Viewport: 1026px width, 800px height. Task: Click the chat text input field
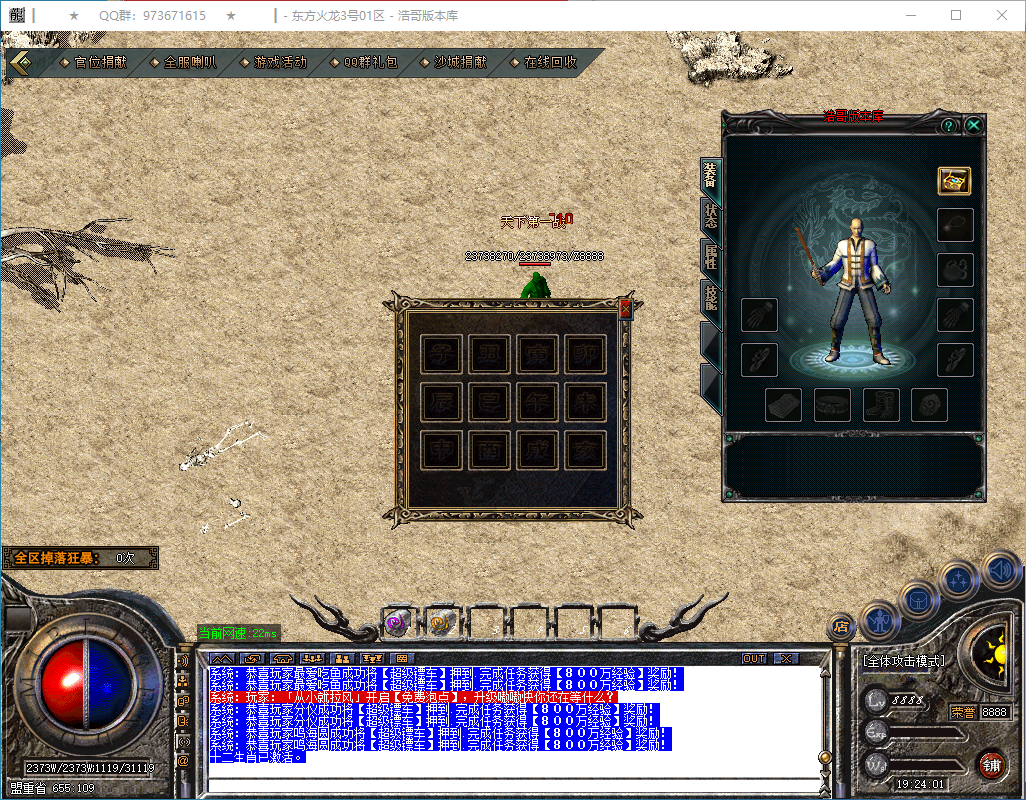(514, 784)
